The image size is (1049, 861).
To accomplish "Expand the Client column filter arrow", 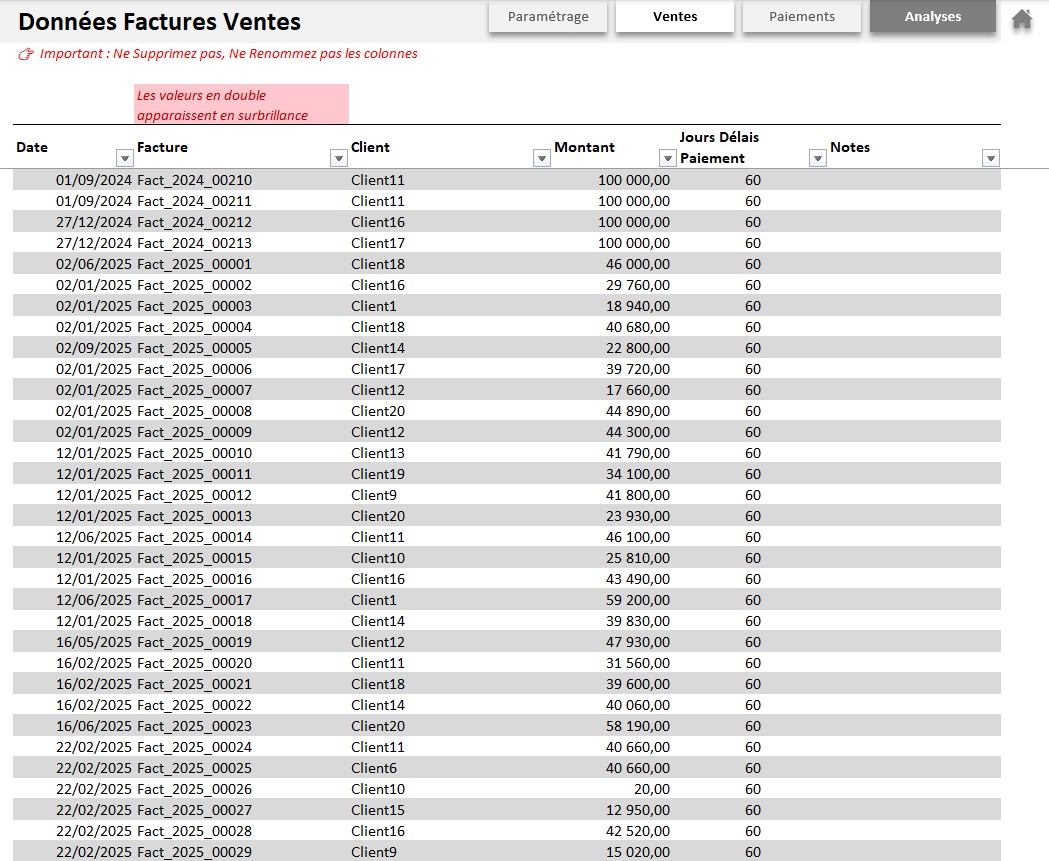I will tap(541, 158).
